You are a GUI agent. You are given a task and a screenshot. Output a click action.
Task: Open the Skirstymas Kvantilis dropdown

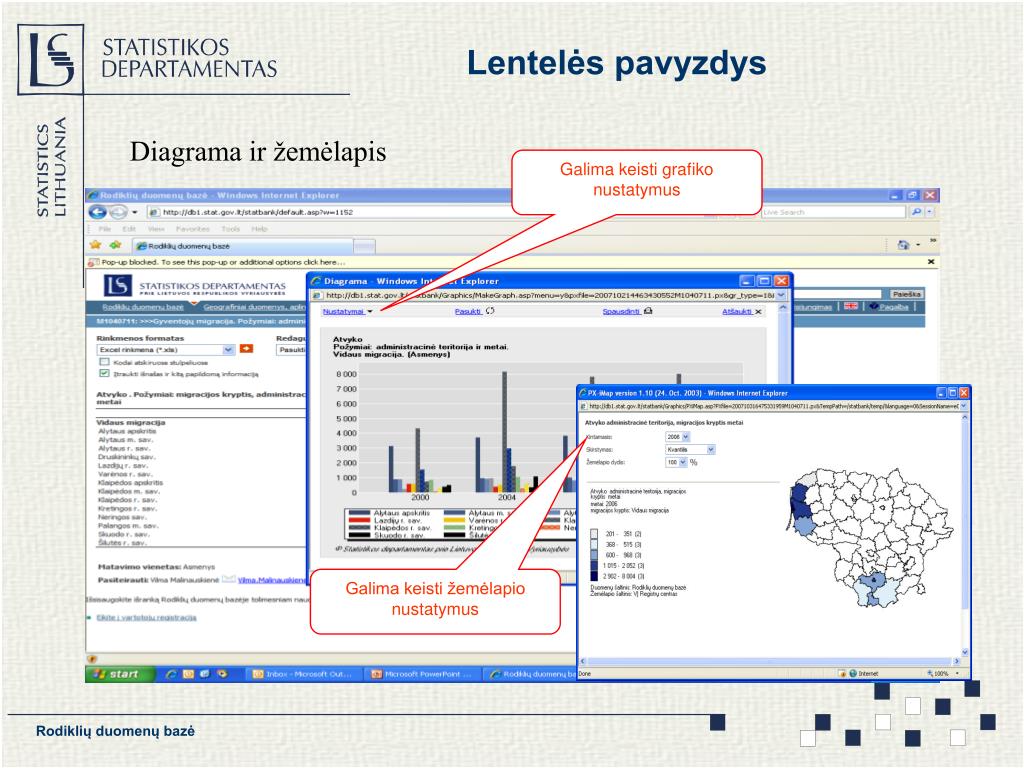711,449
